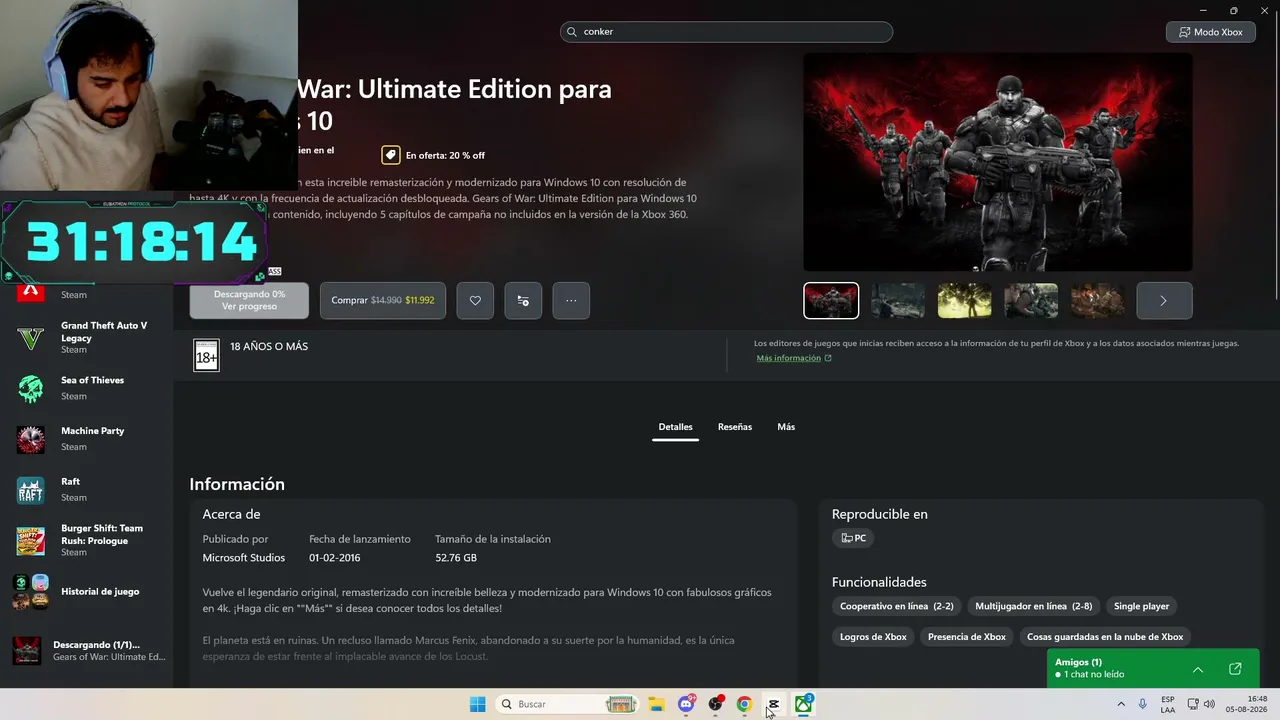Open the Windows Start menu
Screen dimensions: 1280x720
pyautogui.click(x=478, y=704)
